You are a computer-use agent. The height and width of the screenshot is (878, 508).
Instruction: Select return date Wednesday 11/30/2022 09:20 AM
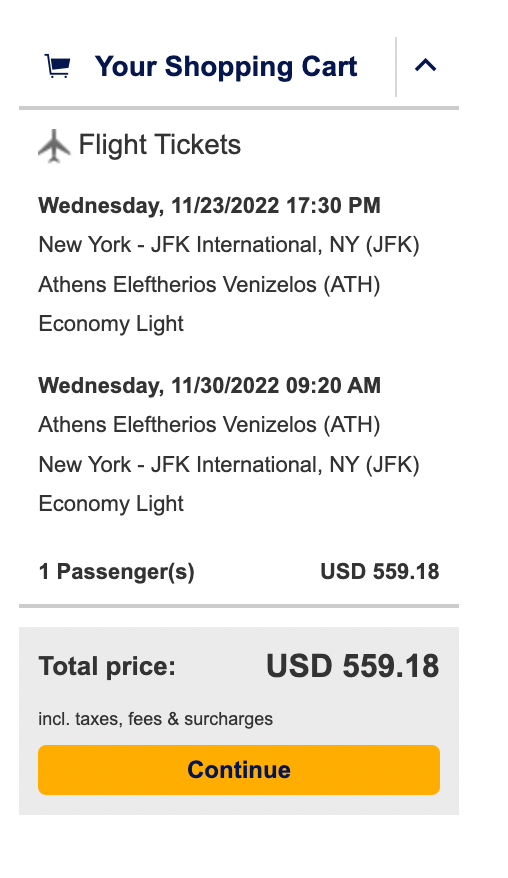pos(209,385)
